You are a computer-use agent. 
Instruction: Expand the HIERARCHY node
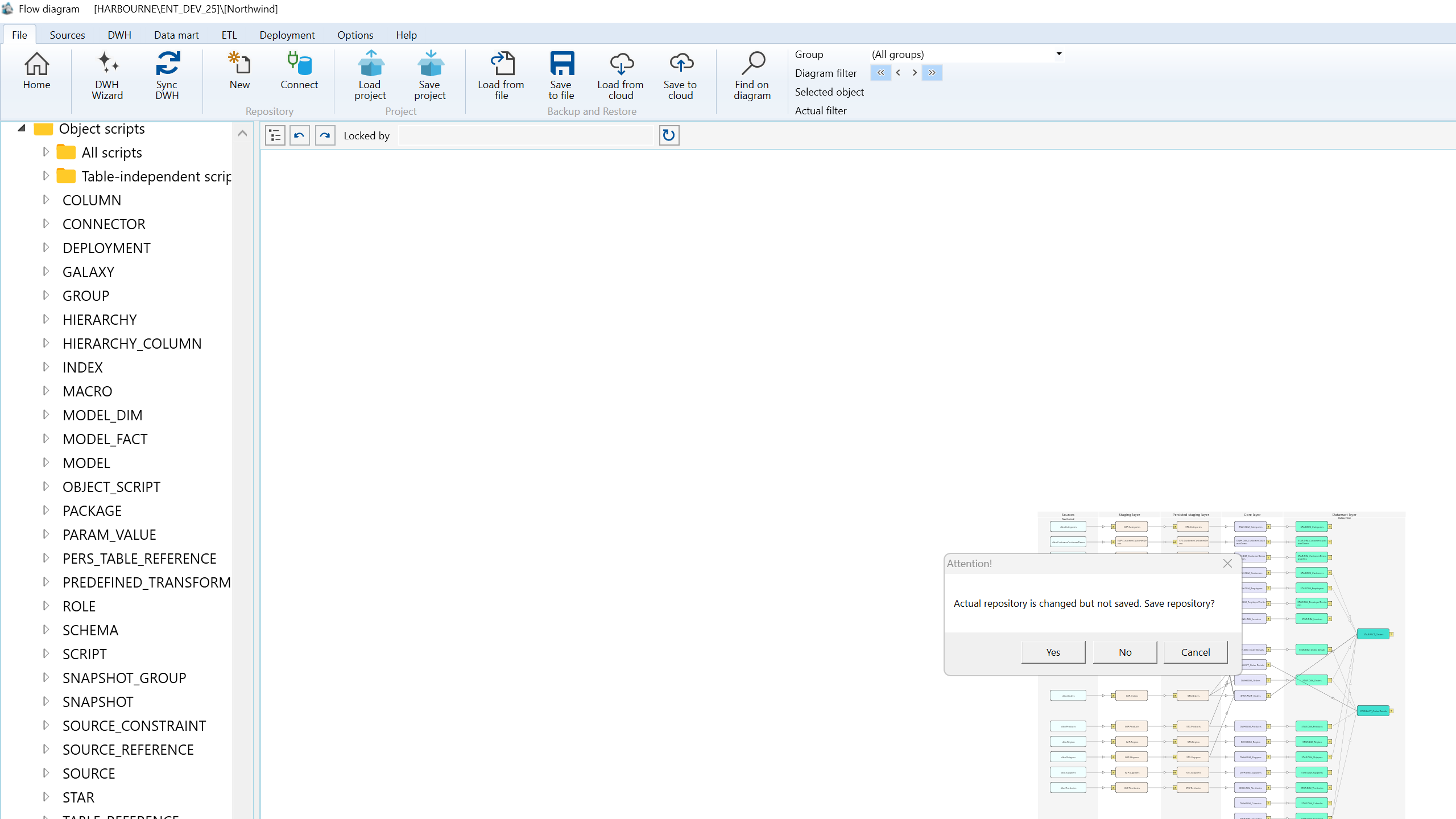[46, 319]
